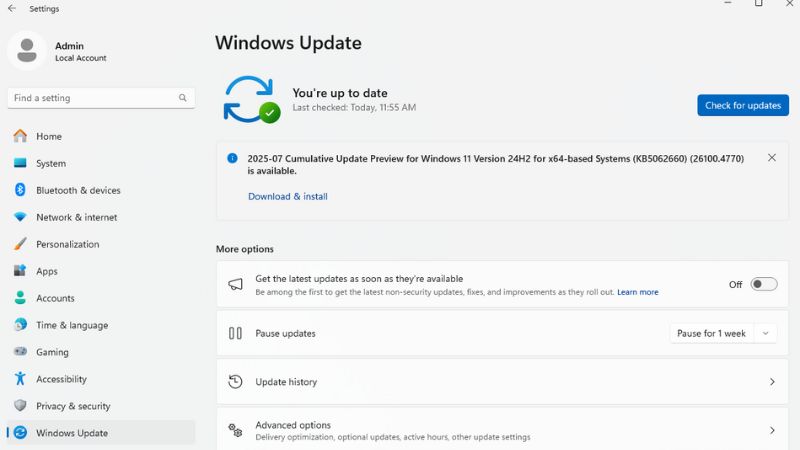Click the Time & language globe icon
The image size is (800, 450).
(x=20, y=324)
